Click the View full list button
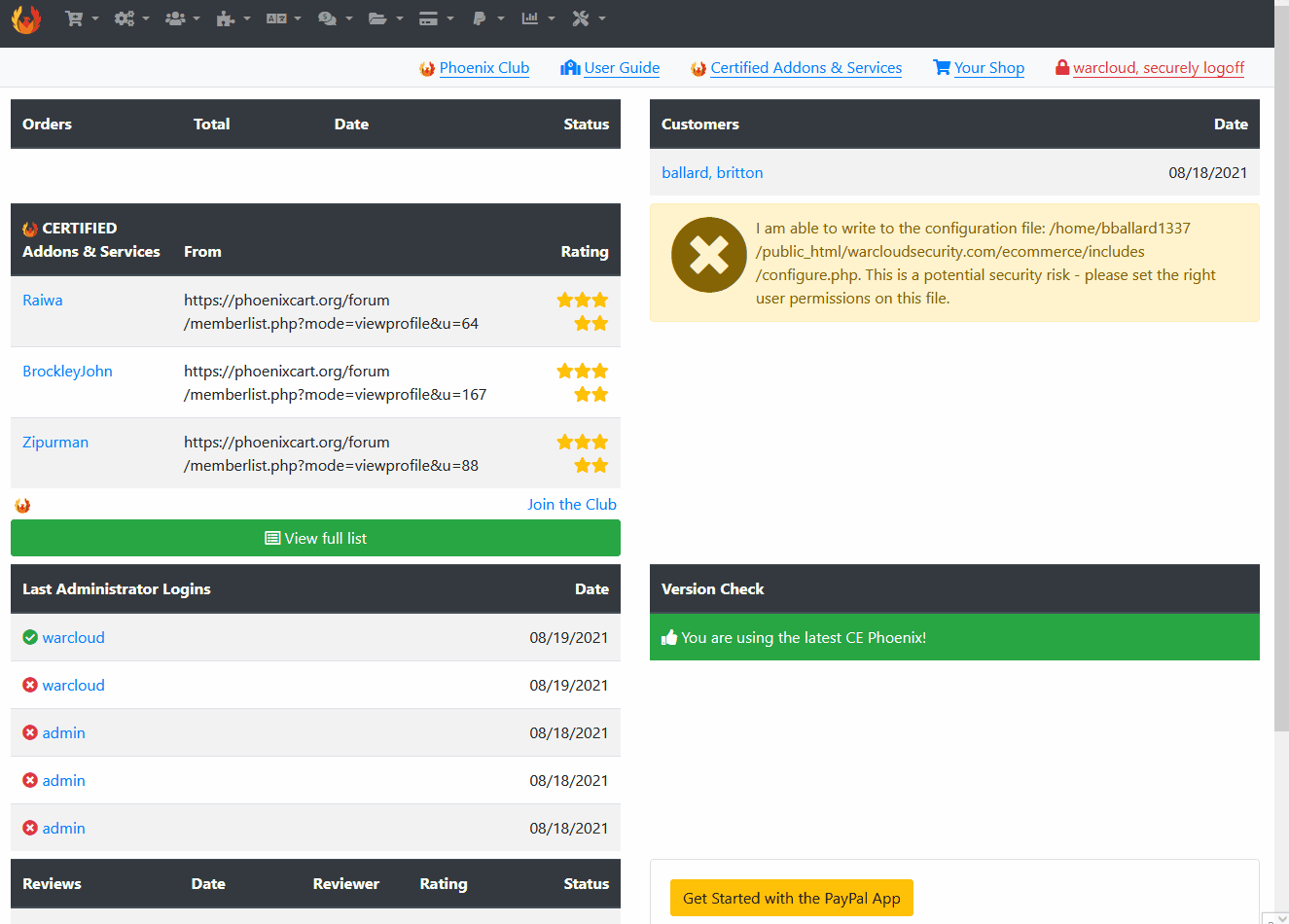Viewport: 1289px width, 924px height. (x=315, y=538)
